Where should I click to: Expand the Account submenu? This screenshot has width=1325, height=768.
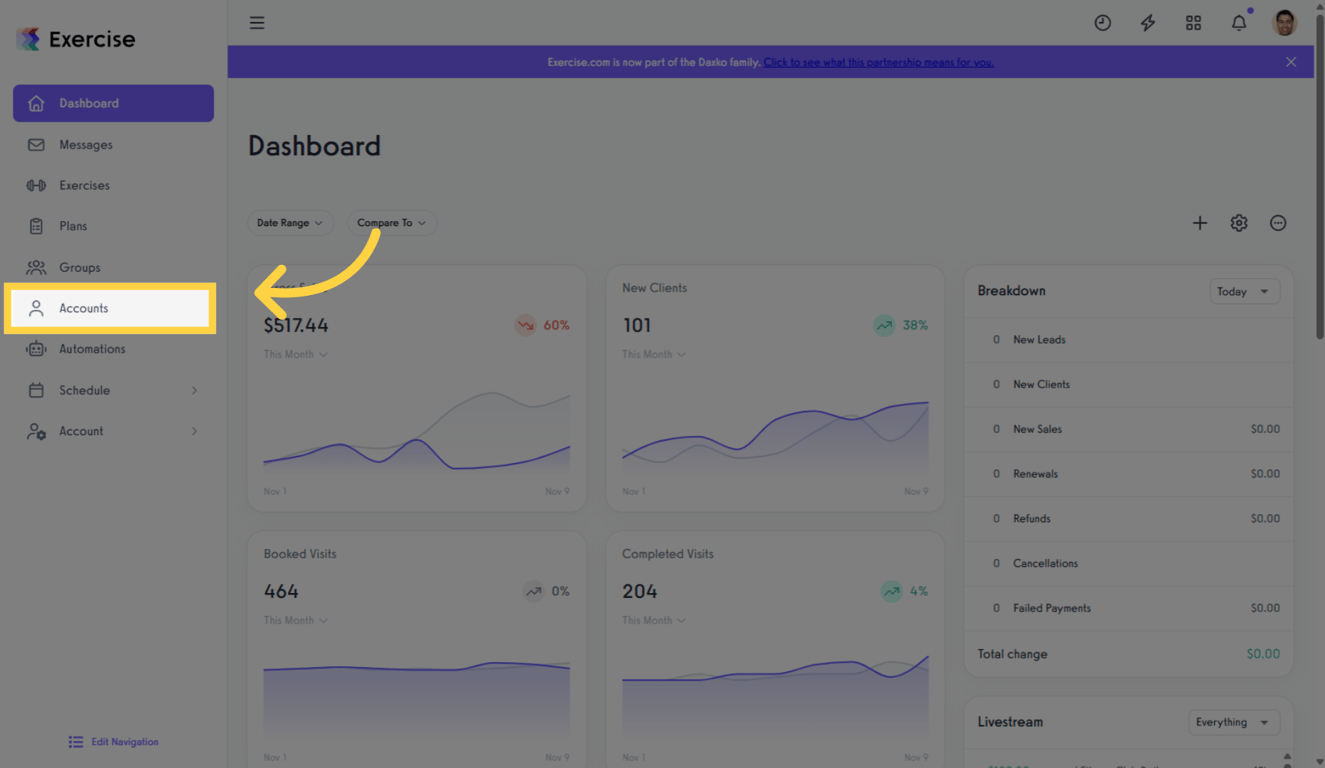point(113,431)
